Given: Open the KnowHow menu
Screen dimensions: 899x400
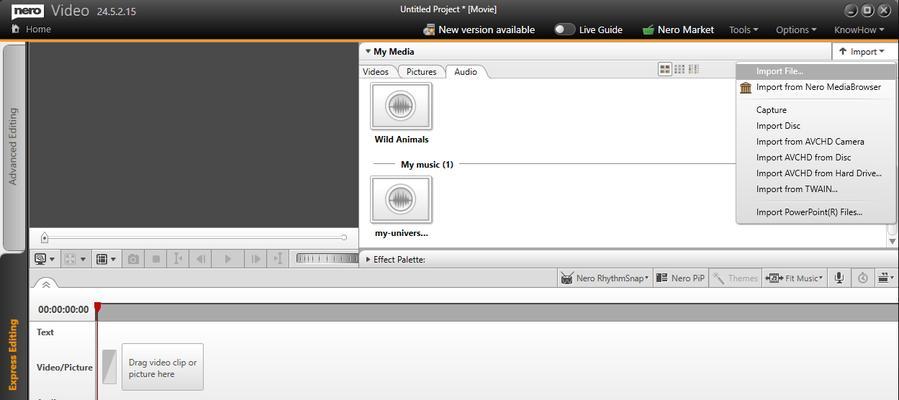Looking at the screenshot, I should [x=859, y=30].
